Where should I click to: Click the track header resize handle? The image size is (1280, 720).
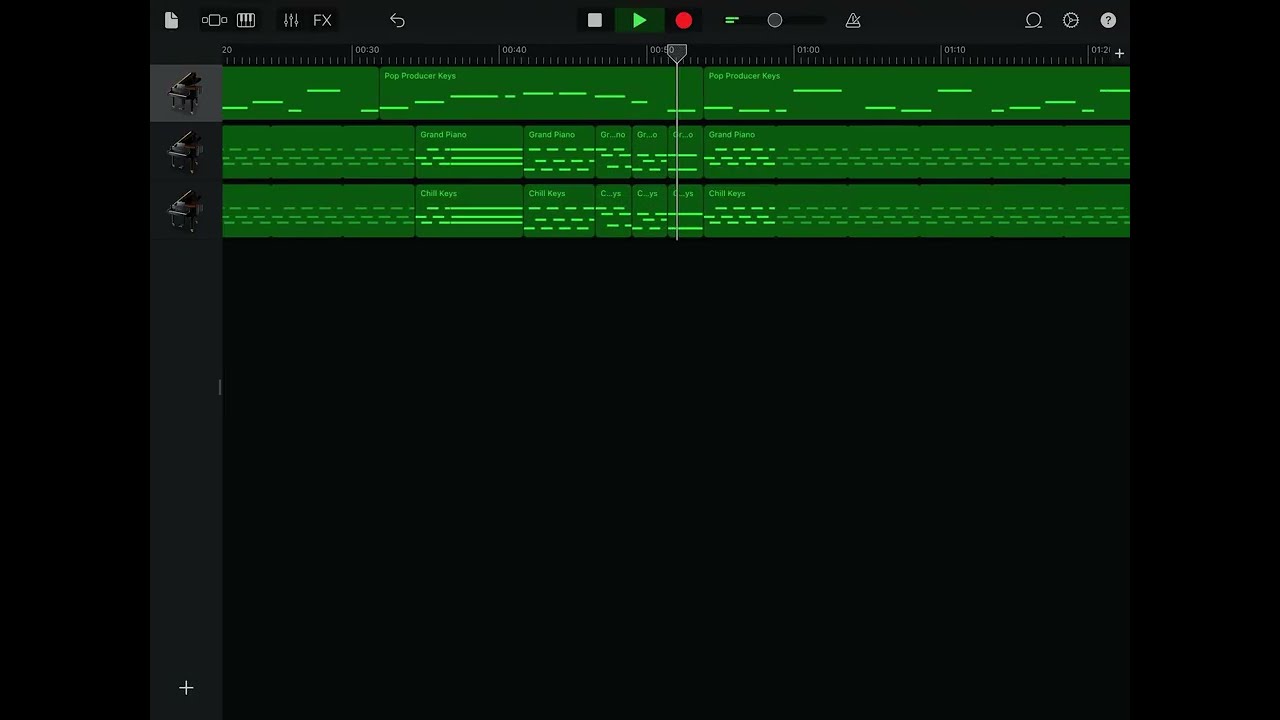click(220, 387)
